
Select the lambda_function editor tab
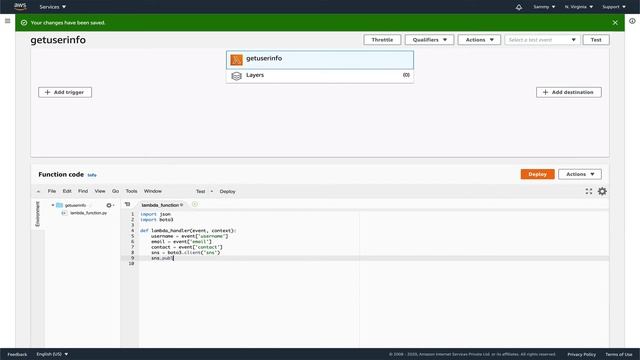click(x=162, y=205)
